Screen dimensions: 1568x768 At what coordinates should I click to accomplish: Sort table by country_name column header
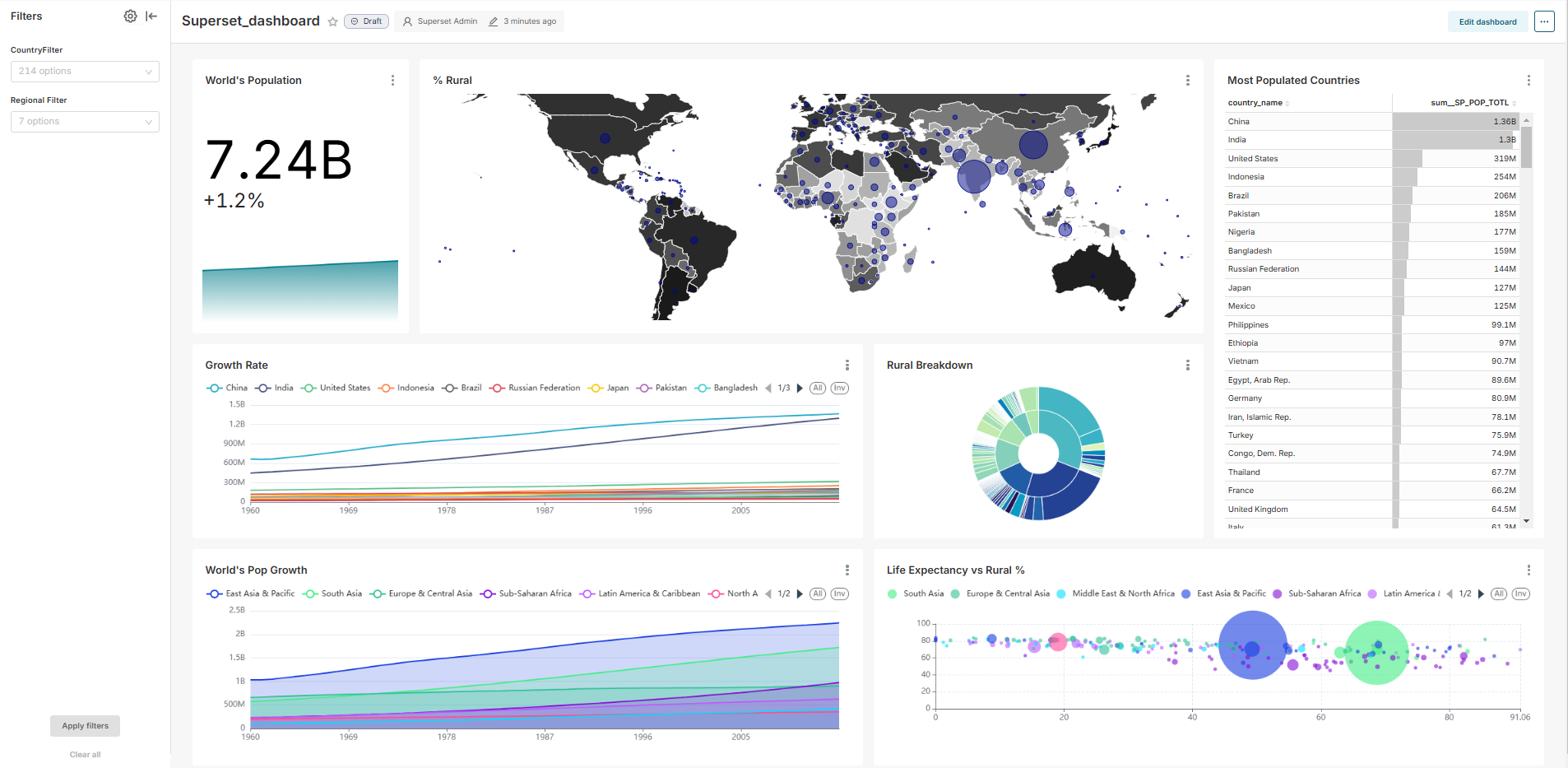(x=1255, y=103)
